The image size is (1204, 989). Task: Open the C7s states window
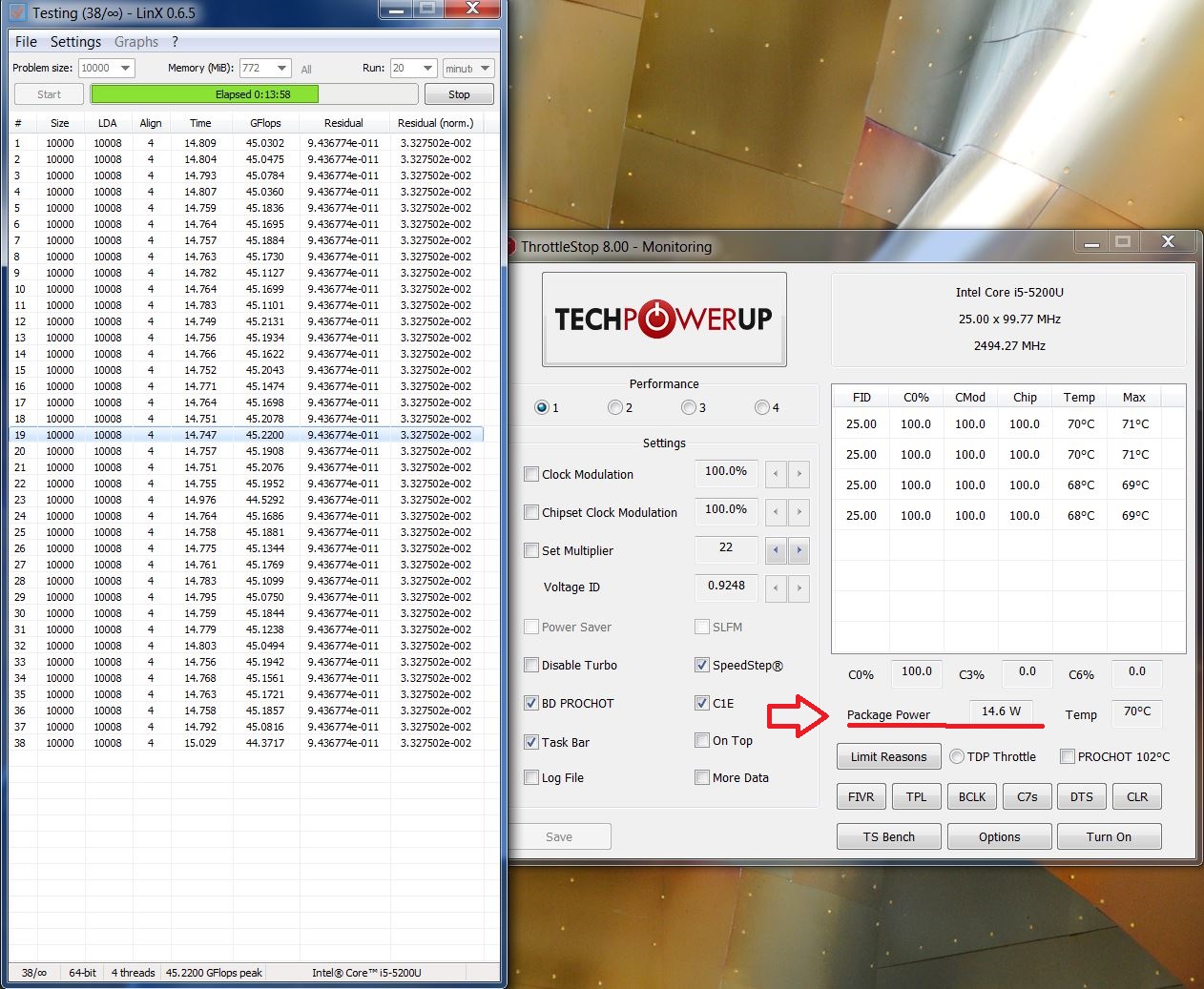click(x=1028, y=796)
